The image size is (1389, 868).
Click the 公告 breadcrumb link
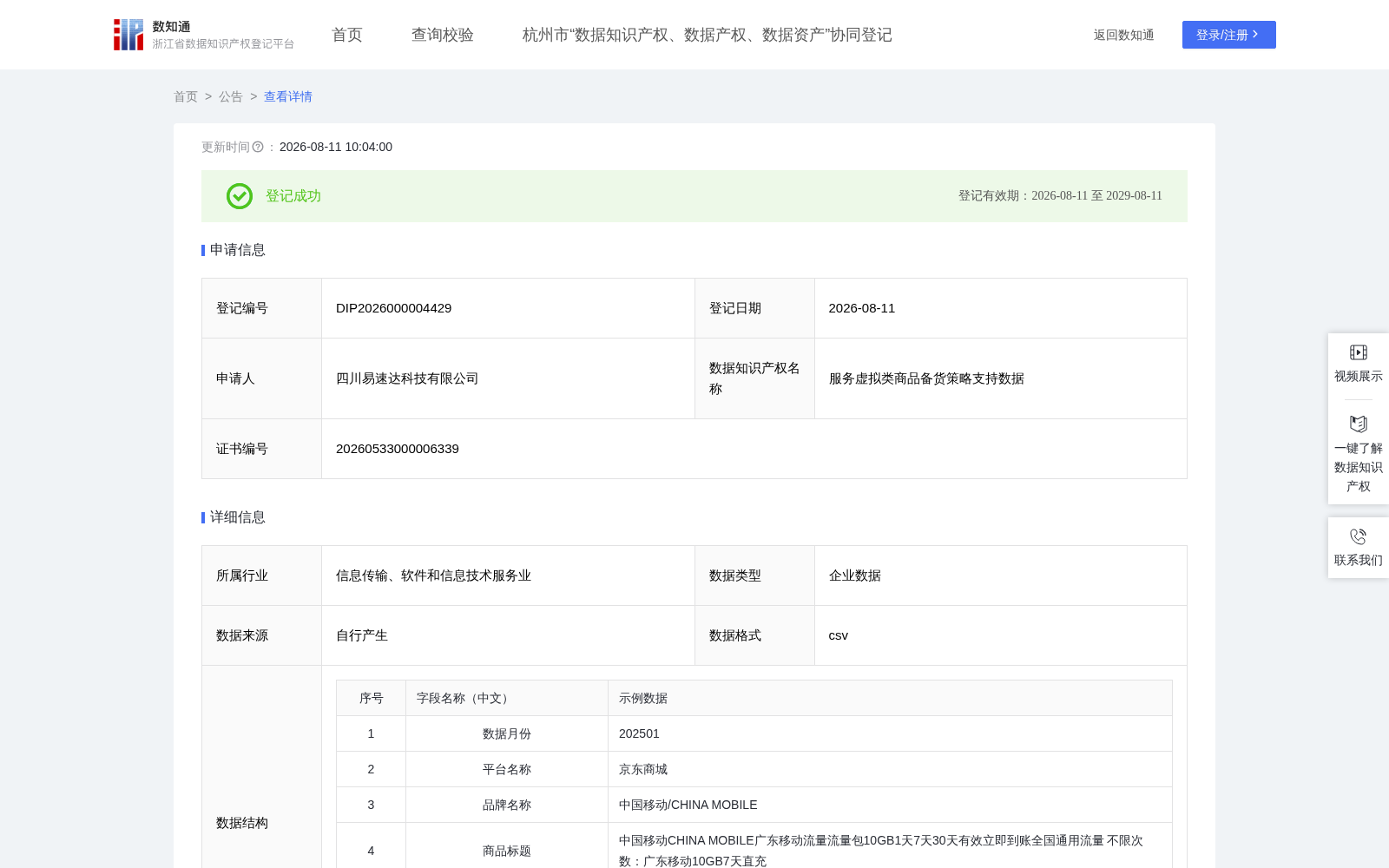[231, 96]
